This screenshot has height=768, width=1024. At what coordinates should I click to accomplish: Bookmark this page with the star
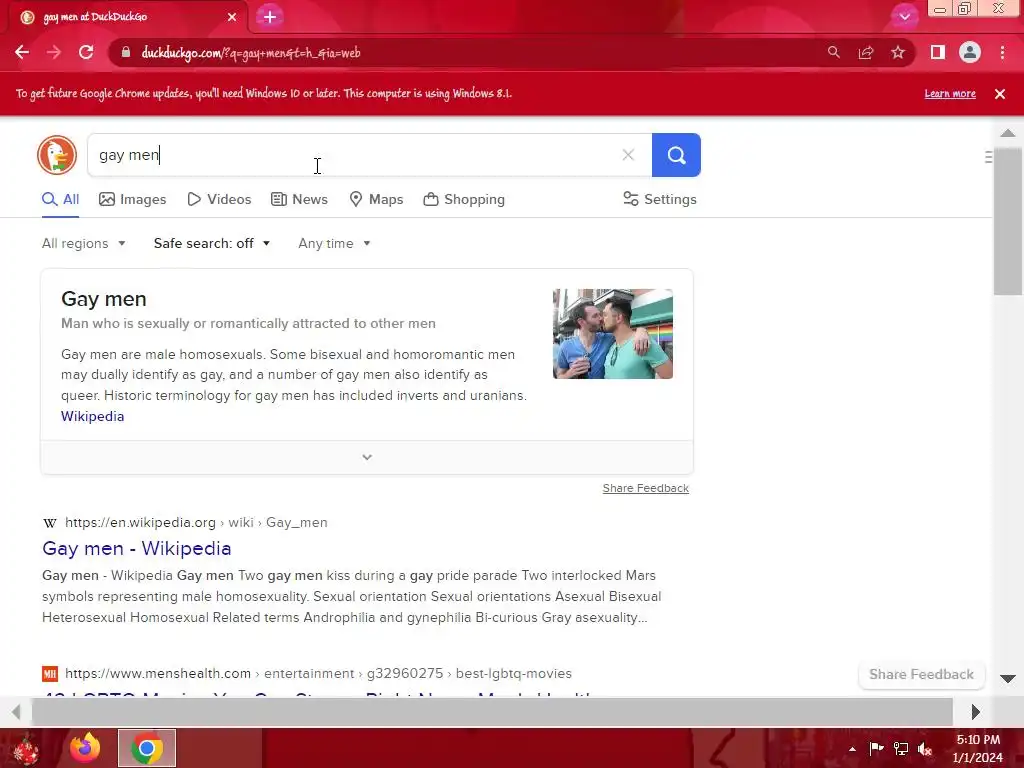(x=898, y=52)
